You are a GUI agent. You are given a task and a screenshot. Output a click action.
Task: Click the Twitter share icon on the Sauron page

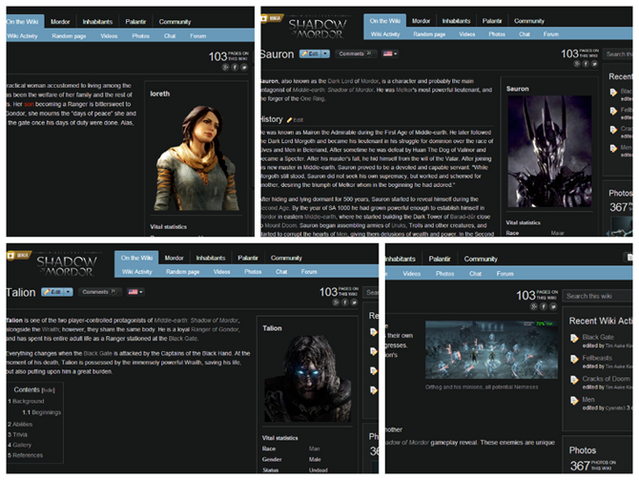coord(595,64)
